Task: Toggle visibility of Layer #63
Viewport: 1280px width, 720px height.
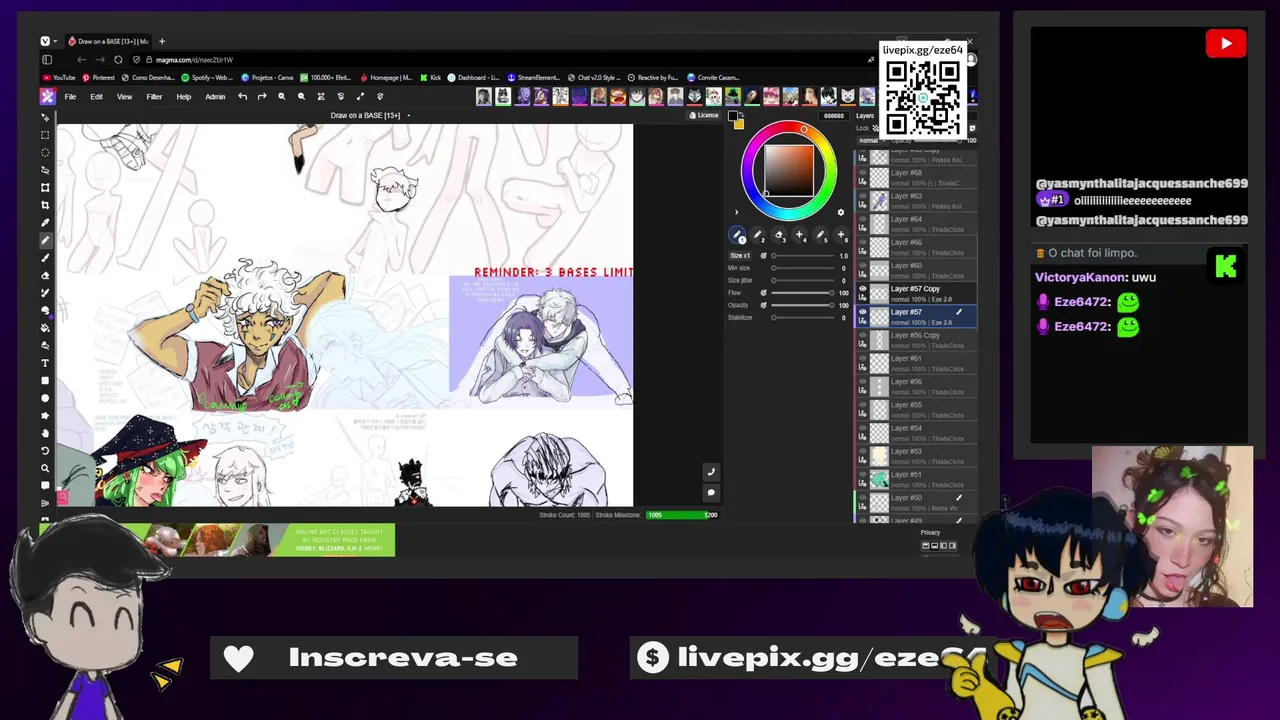Action: (863, 196)
